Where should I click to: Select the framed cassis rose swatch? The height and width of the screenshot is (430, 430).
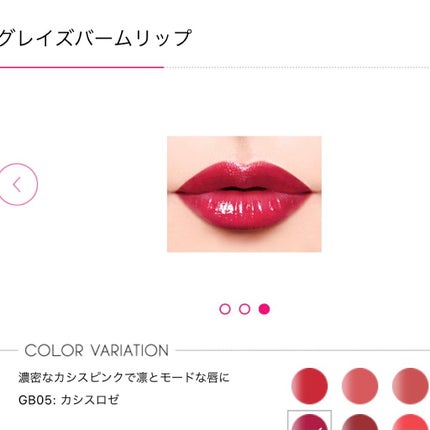[309, 421]
